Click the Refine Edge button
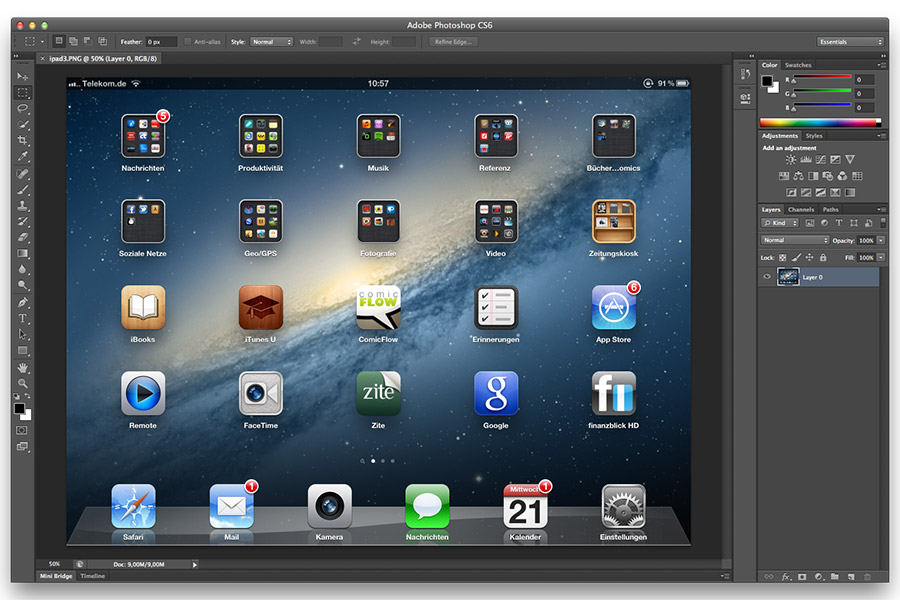This screenshot has height=600, width=900. (x=453, y=42)
